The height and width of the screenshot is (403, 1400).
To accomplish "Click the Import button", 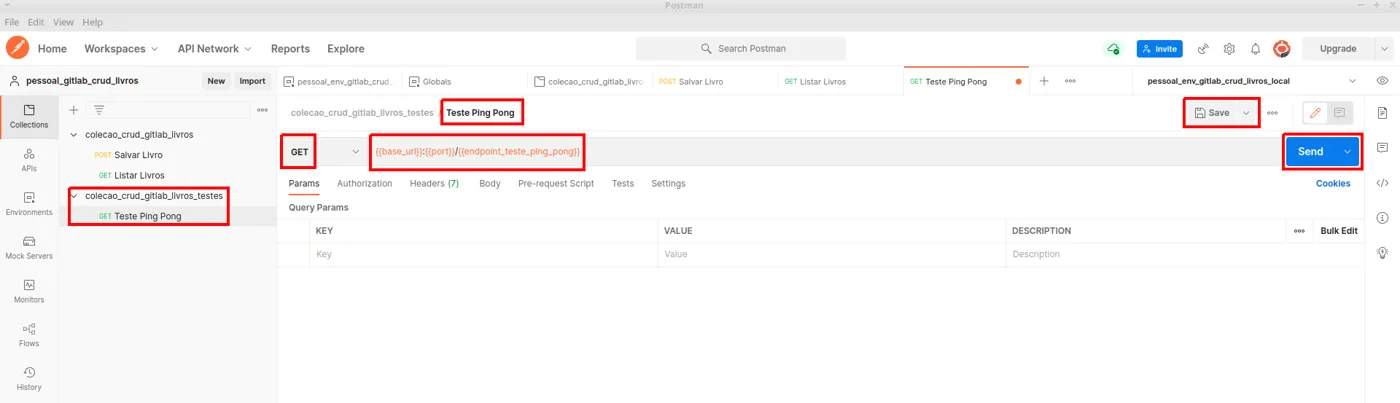I will pos(252,81).
